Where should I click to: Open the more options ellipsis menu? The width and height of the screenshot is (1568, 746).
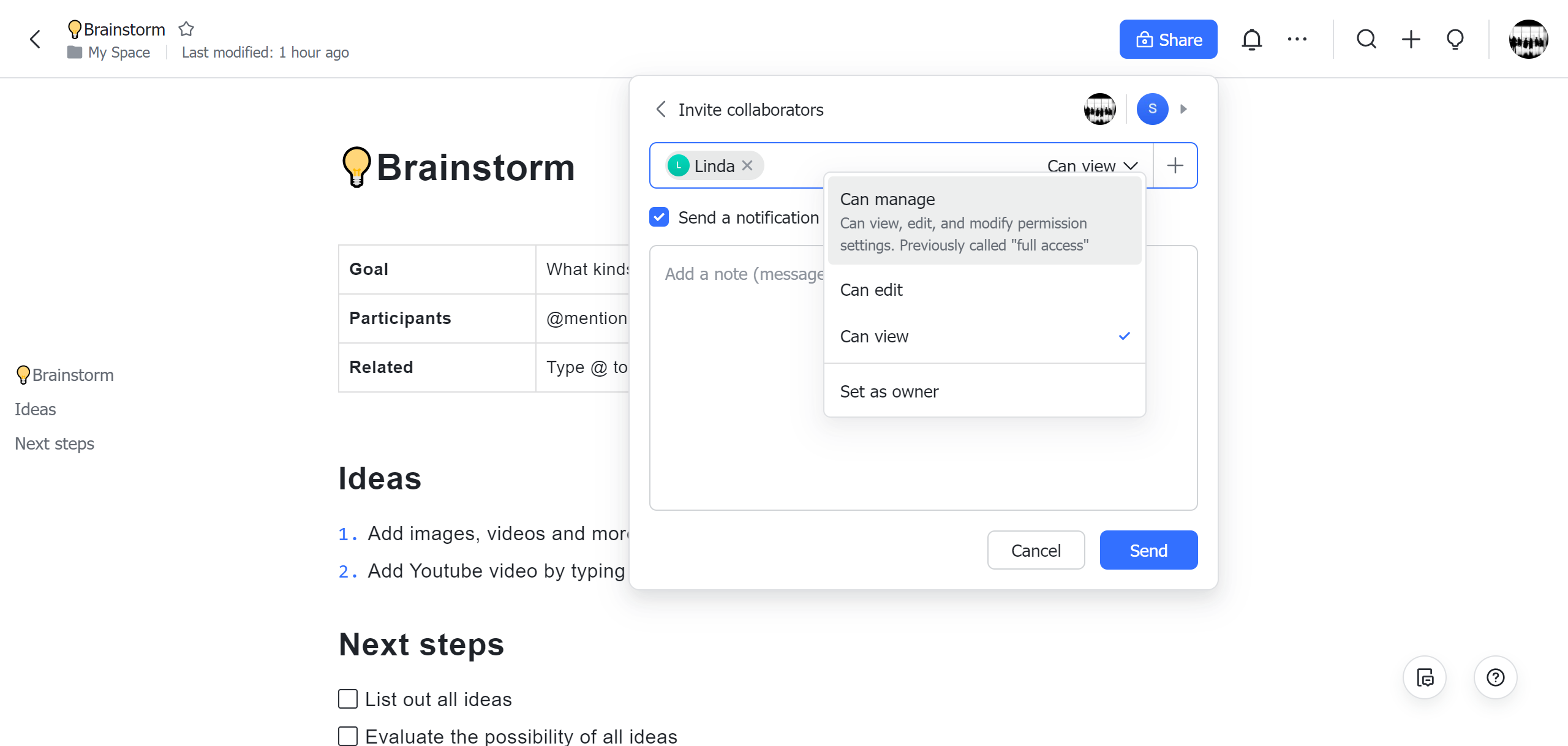tap(1297, 39)
